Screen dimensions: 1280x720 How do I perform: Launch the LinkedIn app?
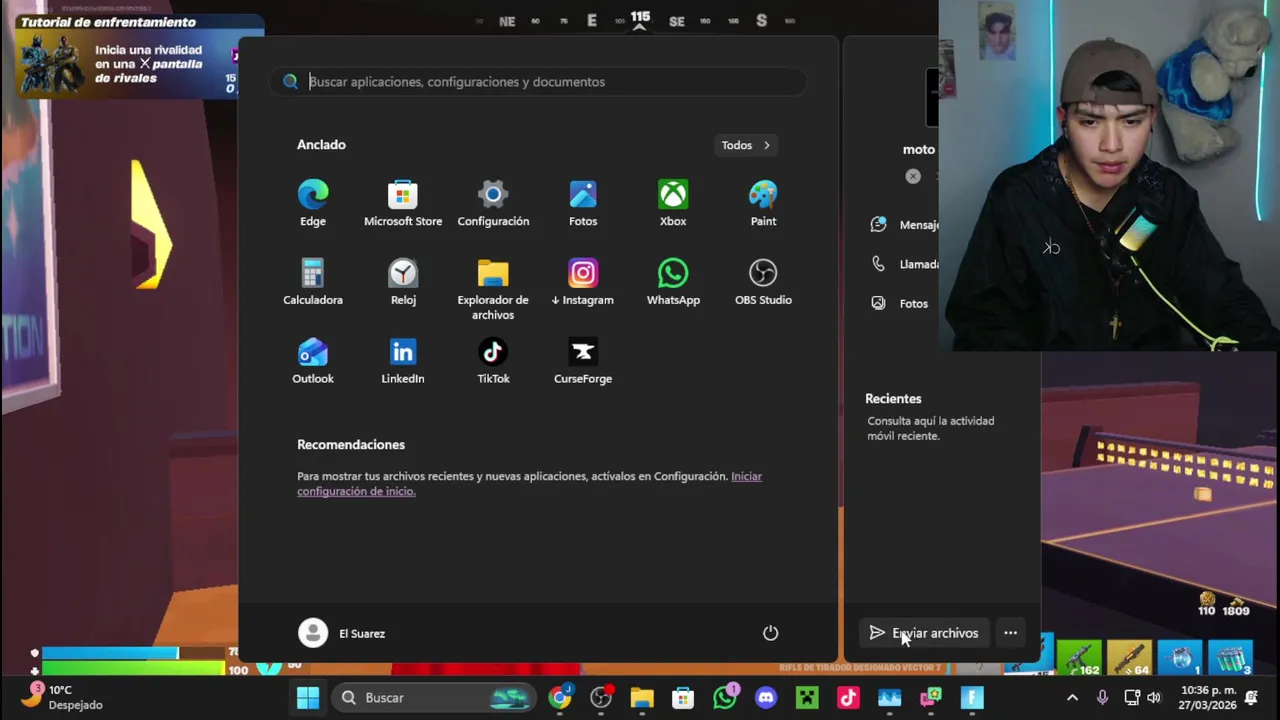pyautogui.click(x=403, y=361)
